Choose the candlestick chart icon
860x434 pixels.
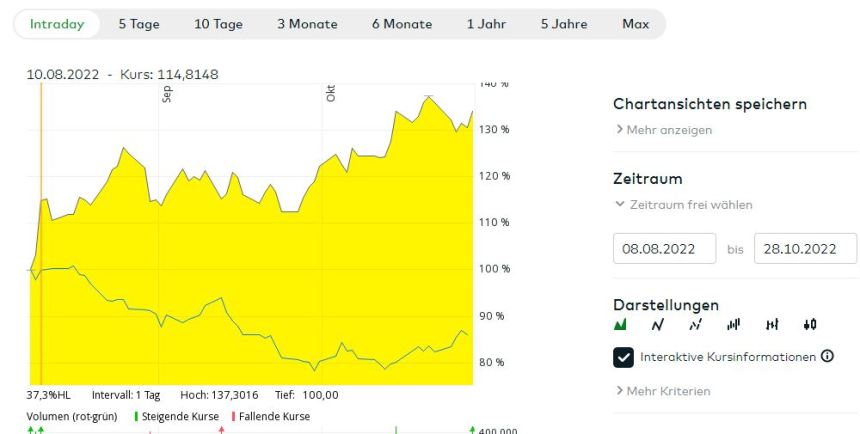[x=809, y=324]
